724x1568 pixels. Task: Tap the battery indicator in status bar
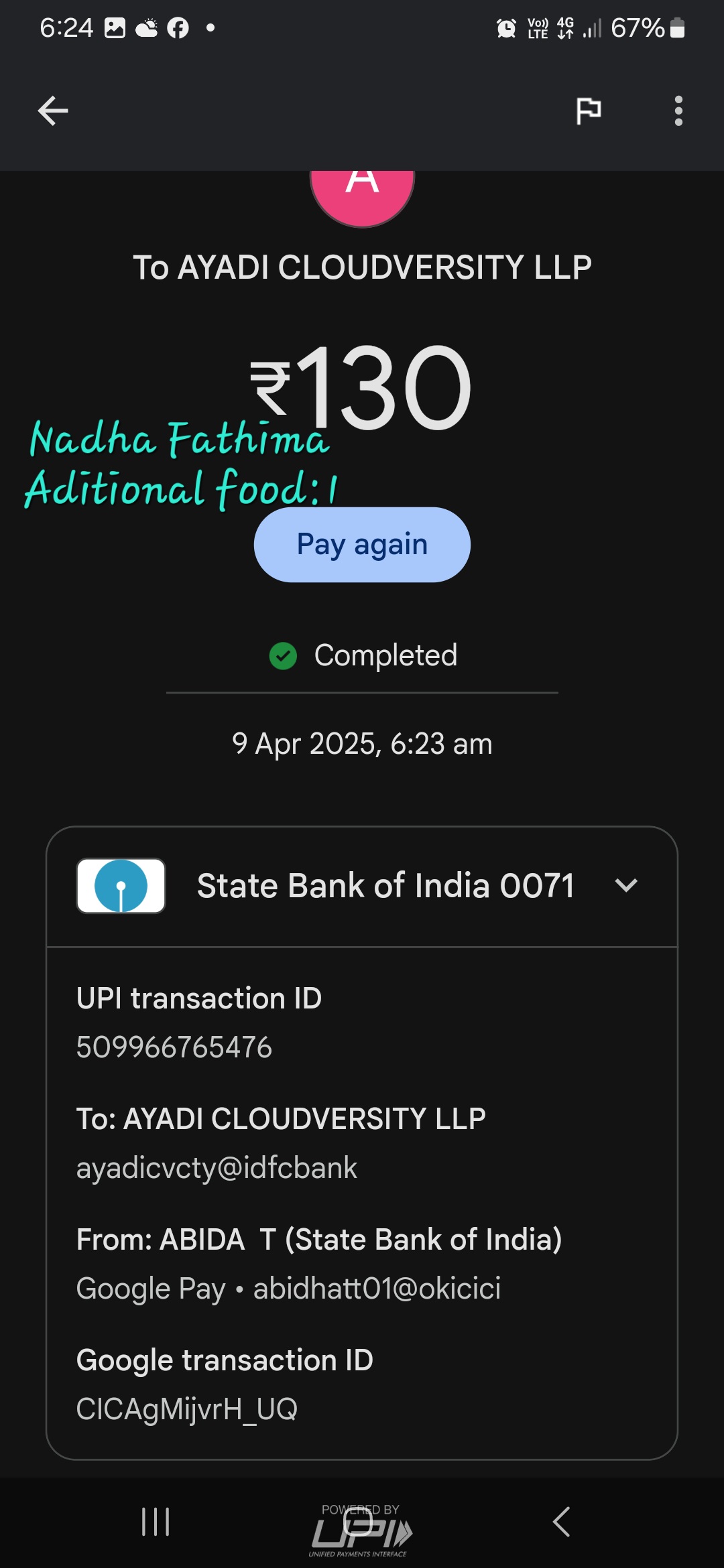point(677,28)
